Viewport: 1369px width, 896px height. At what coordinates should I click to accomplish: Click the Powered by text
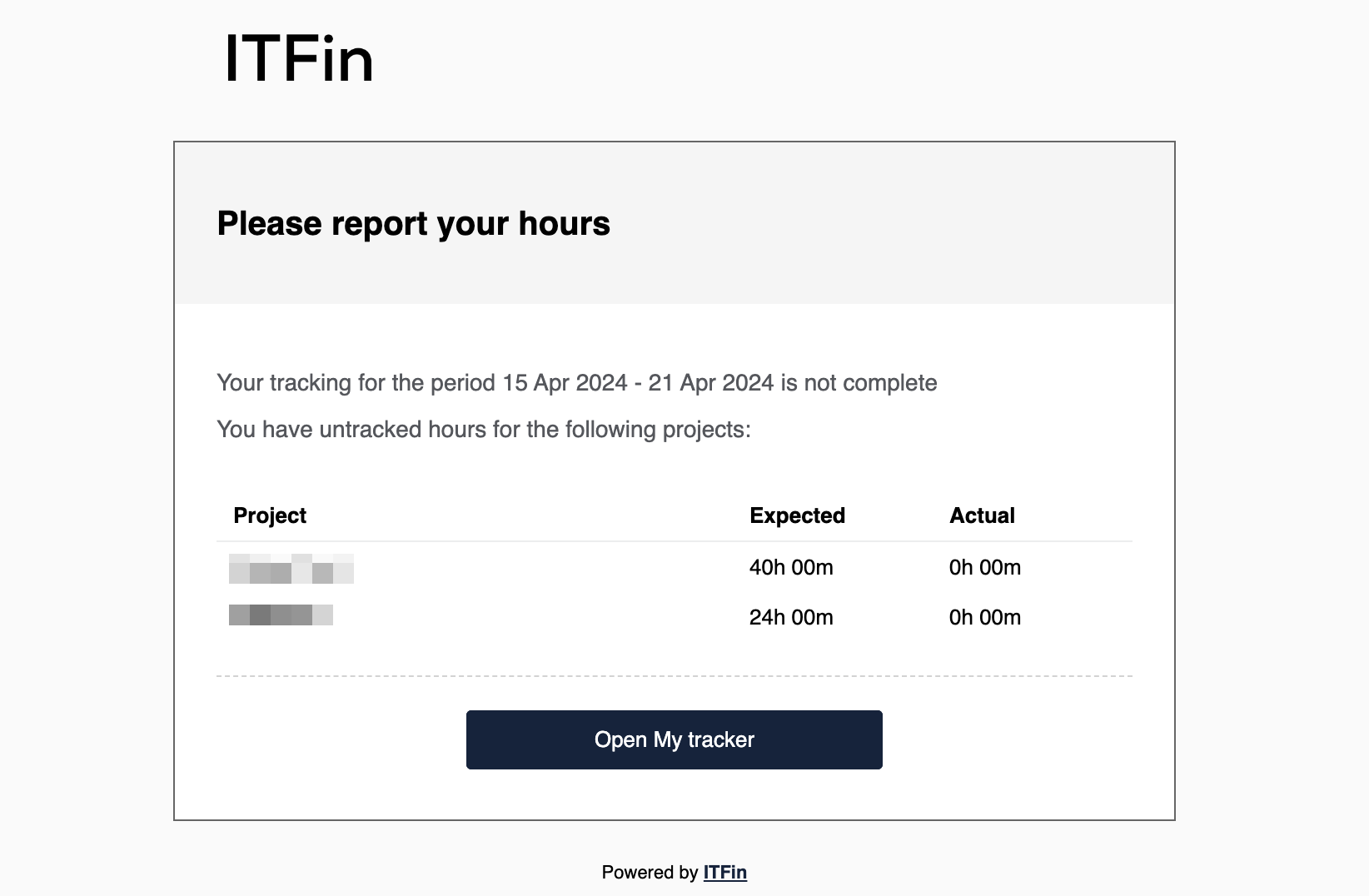[x=650, y=872]
